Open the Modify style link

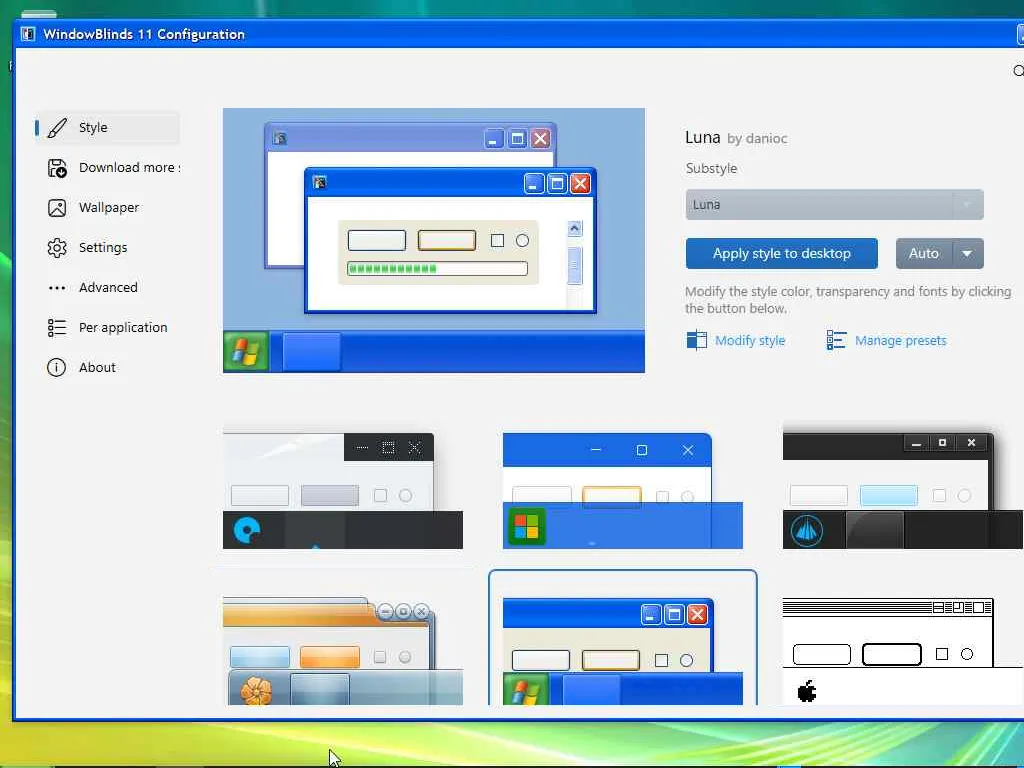coord(750,340)
